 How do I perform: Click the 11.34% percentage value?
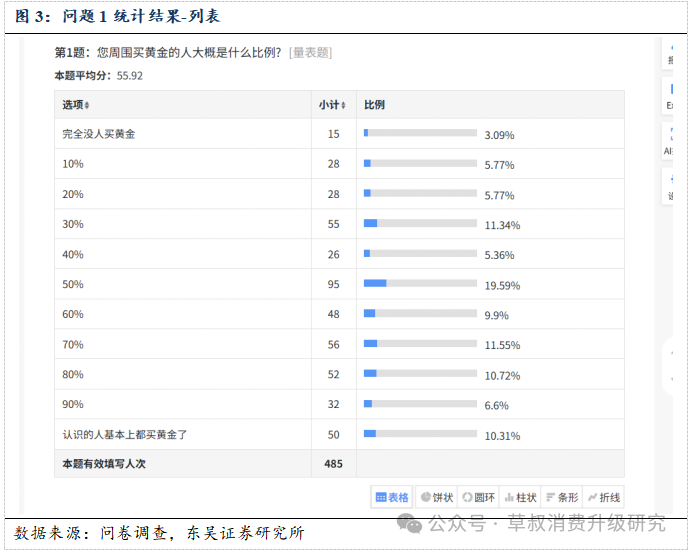point(502,225)
